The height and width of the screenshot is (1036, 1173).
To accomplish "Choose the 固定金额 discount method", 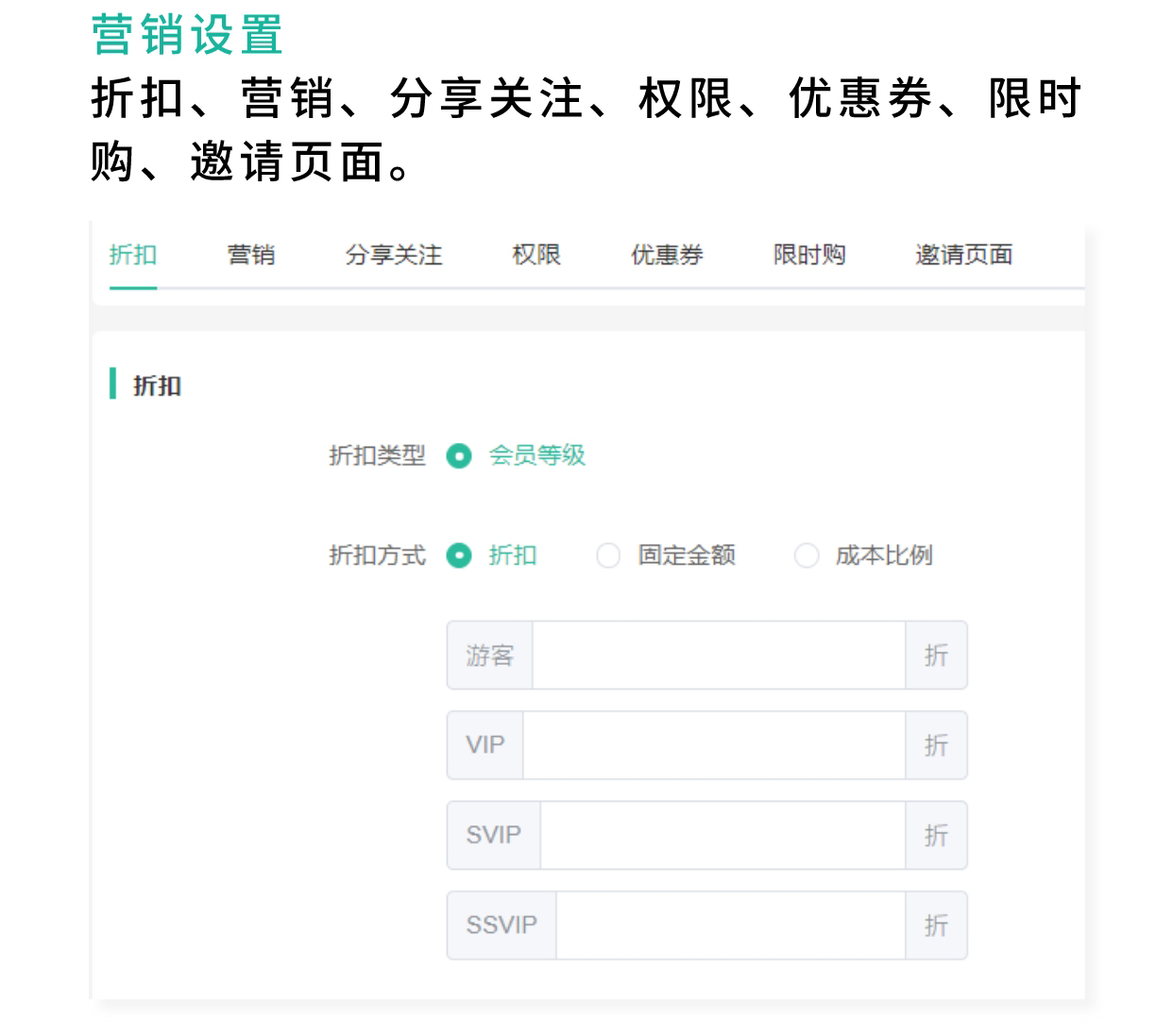I will 608,556.
